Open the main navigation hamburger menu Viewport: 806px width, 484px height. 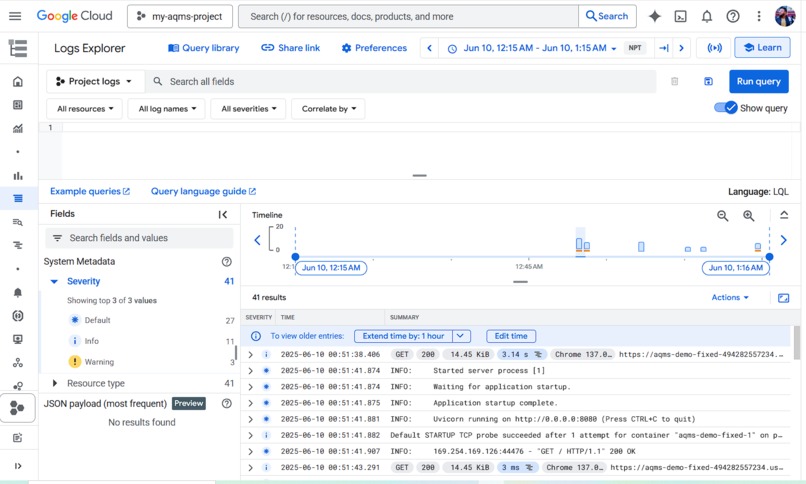(x=15, y=16)
